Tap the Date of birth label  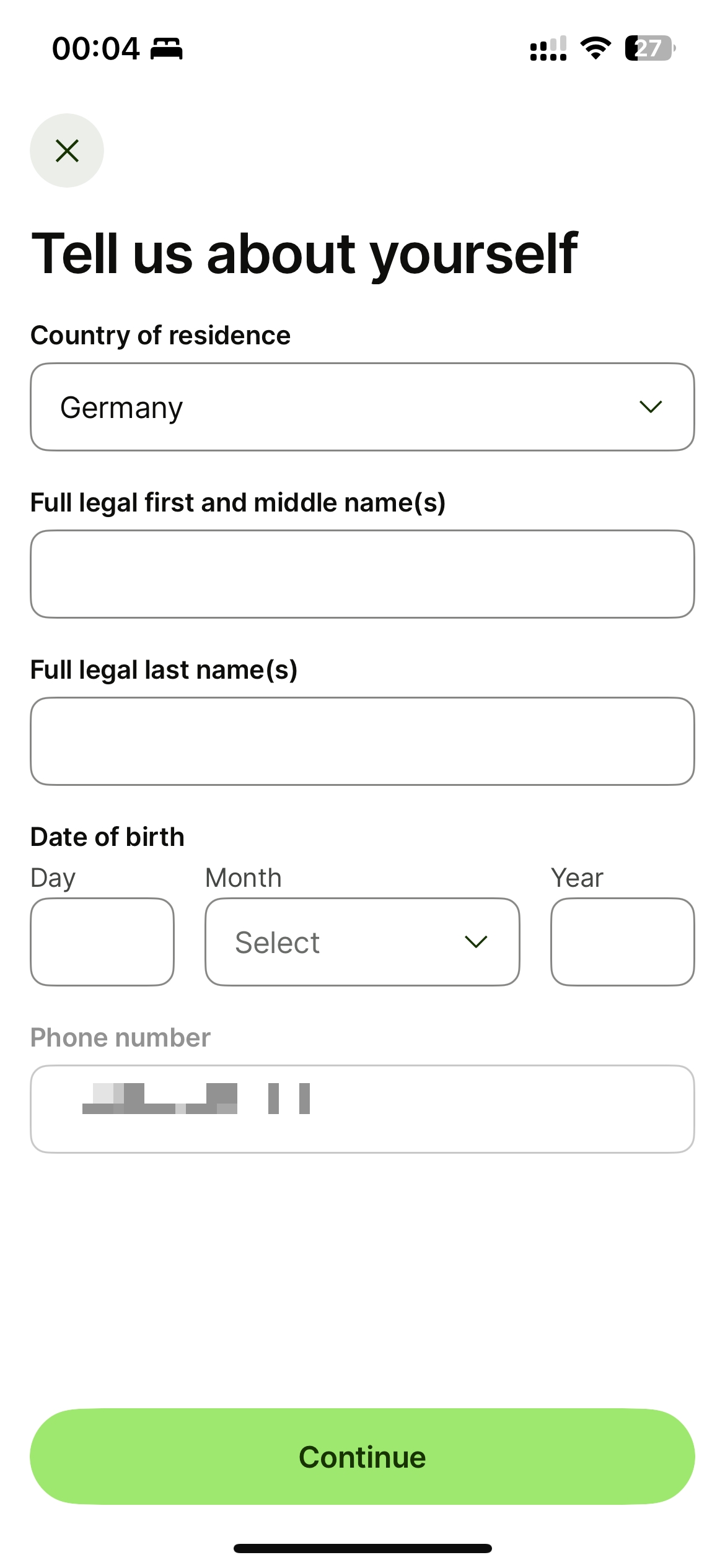tap(108, 837)
